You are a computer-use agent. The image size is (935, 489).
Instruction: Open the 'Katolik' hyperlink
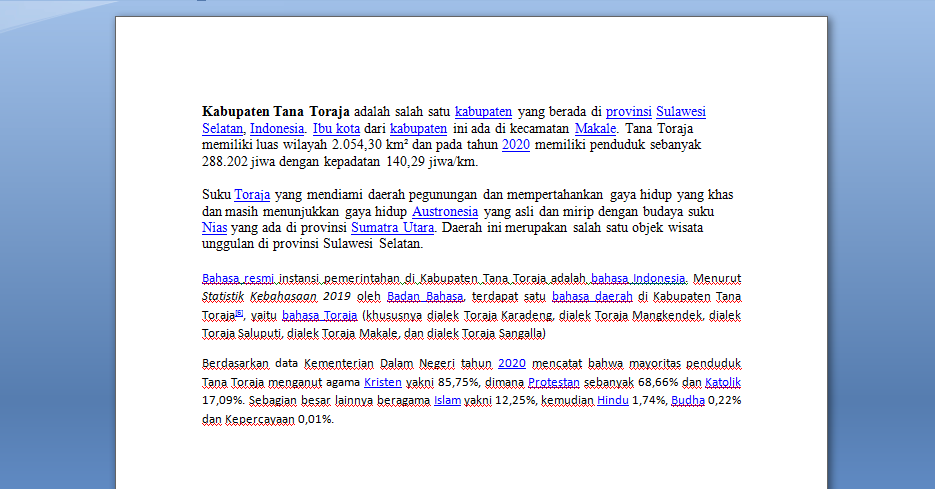click(723, 382)
